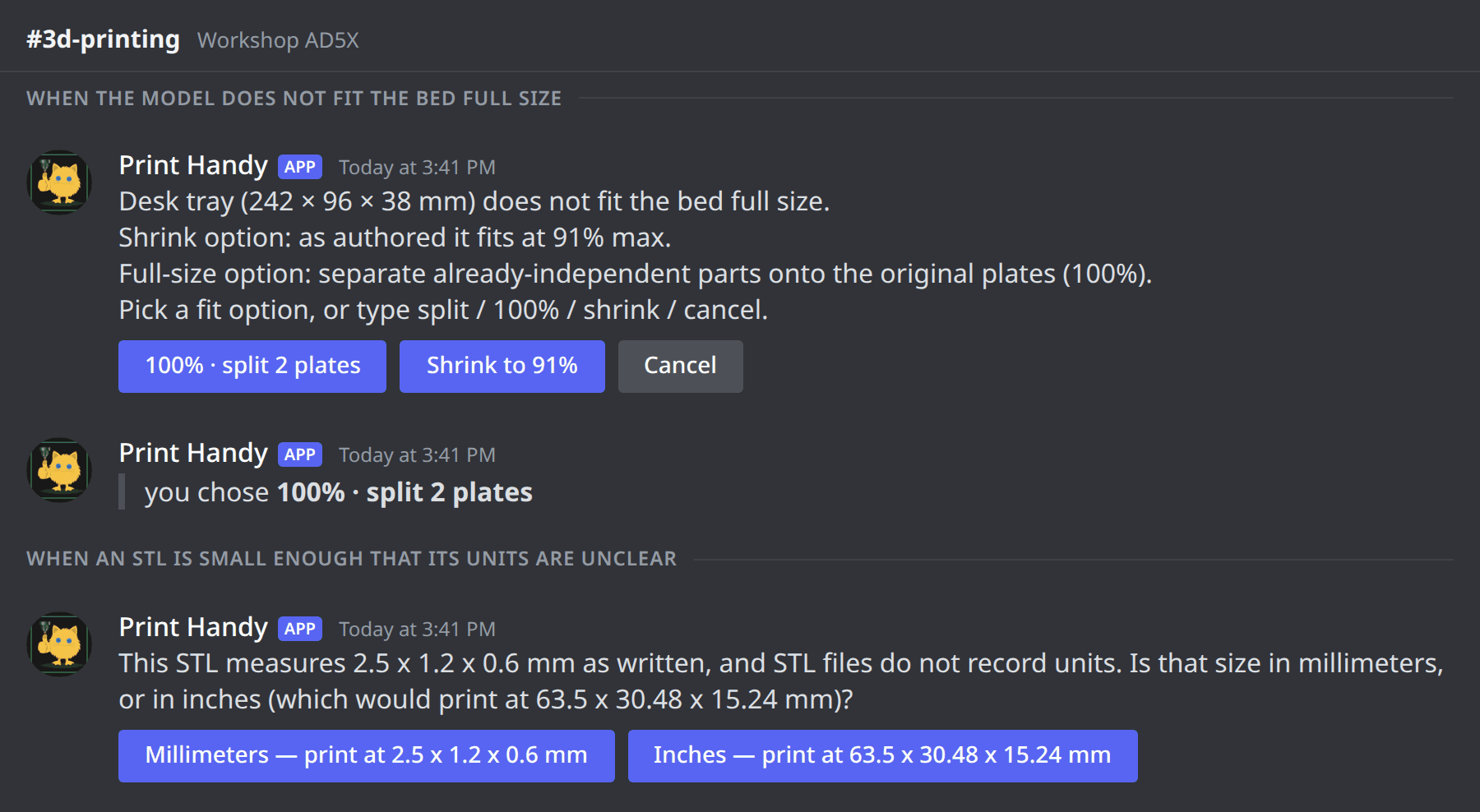This screenshot has height=812, width=1480.
Task: Click APP badge on the STL units message
Action: click(300, 629)
